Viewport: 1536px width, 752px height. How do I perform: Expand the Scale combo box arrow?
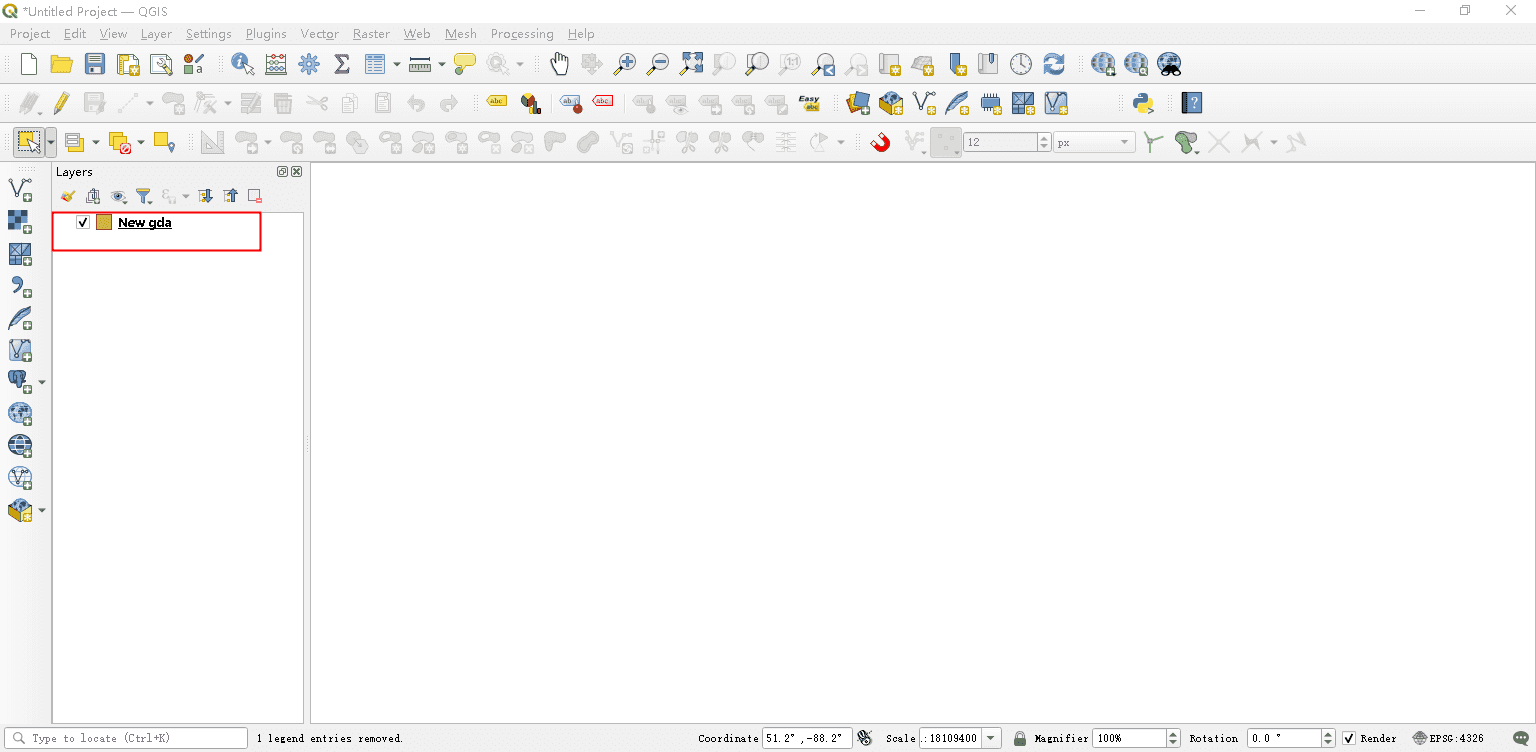pyautogui.click(x=991, y=738)
